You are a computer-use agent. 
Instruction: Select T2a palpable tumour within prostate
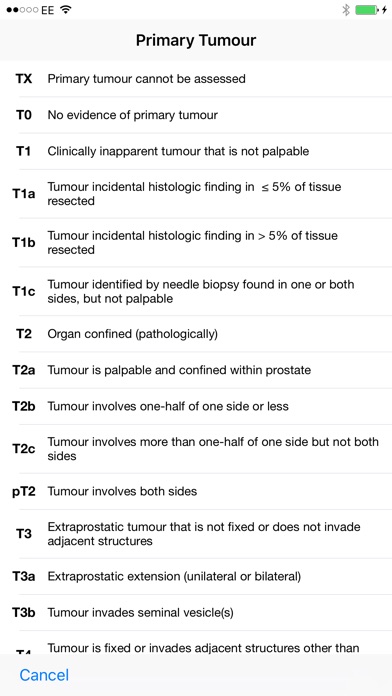pyautogui.click(x=196, y=370)
